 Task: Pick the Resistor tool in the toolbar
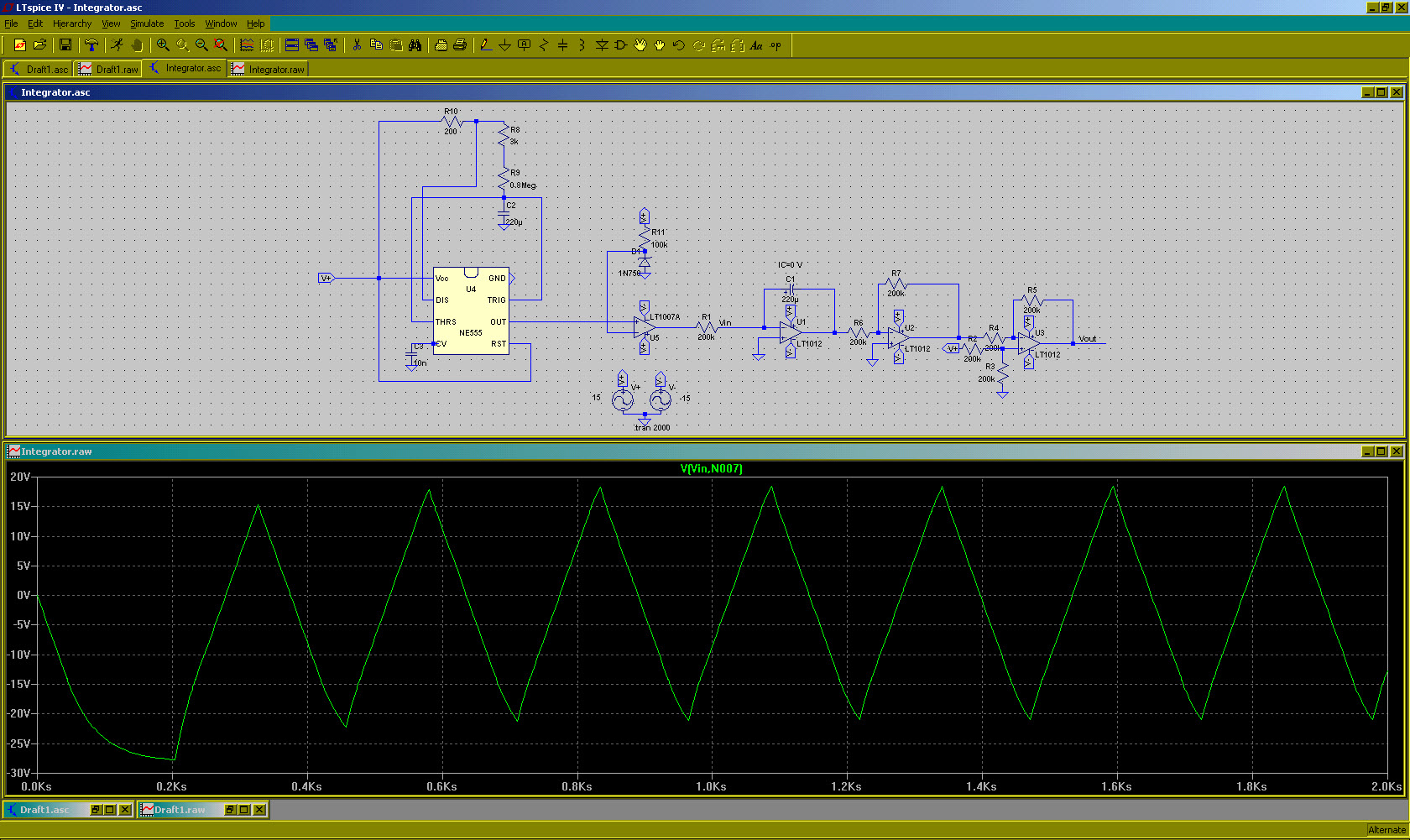pos(543,45)
